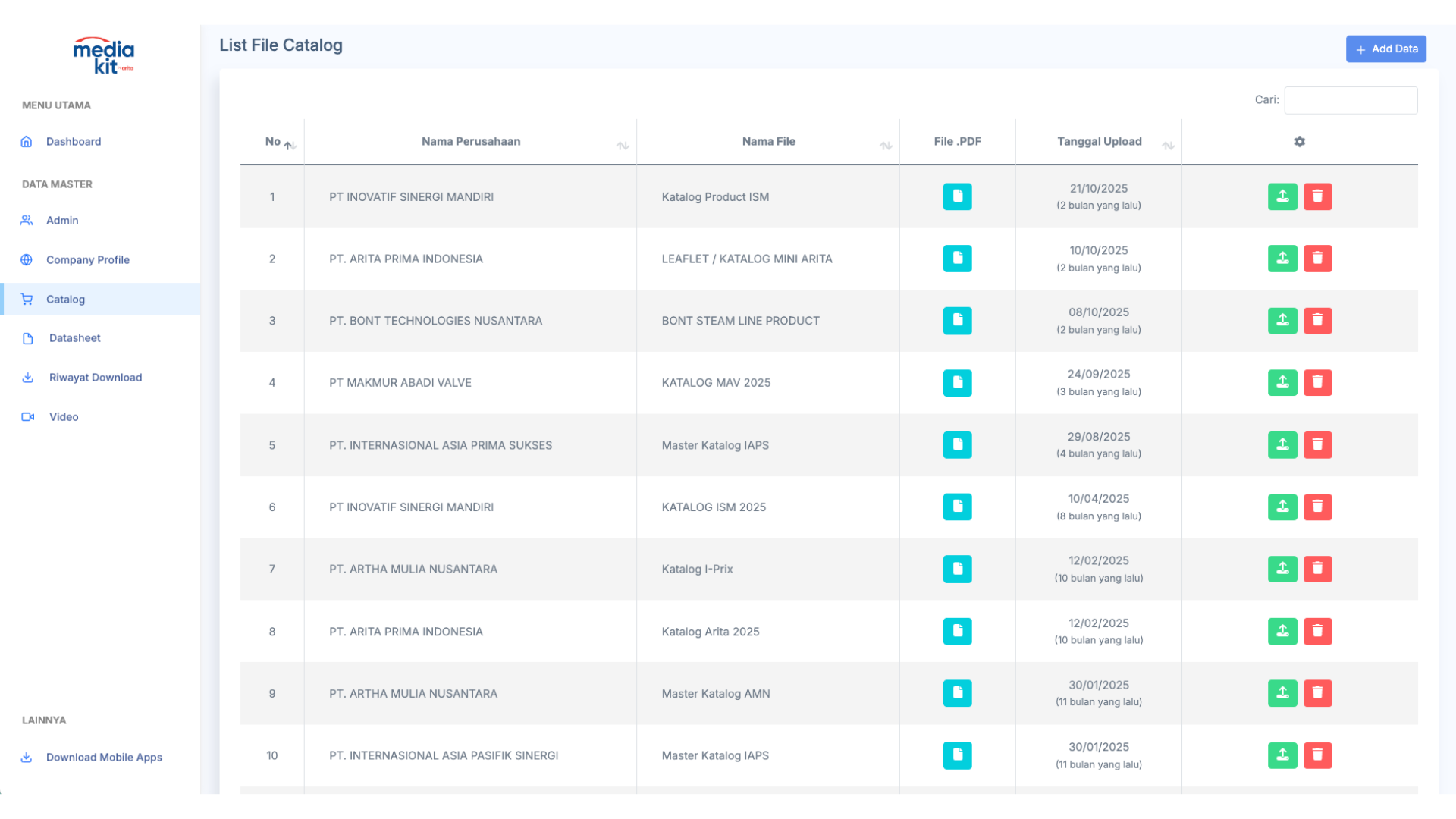Delete the BONT STEAM LINE PRODUCT row

point(1317,320)
